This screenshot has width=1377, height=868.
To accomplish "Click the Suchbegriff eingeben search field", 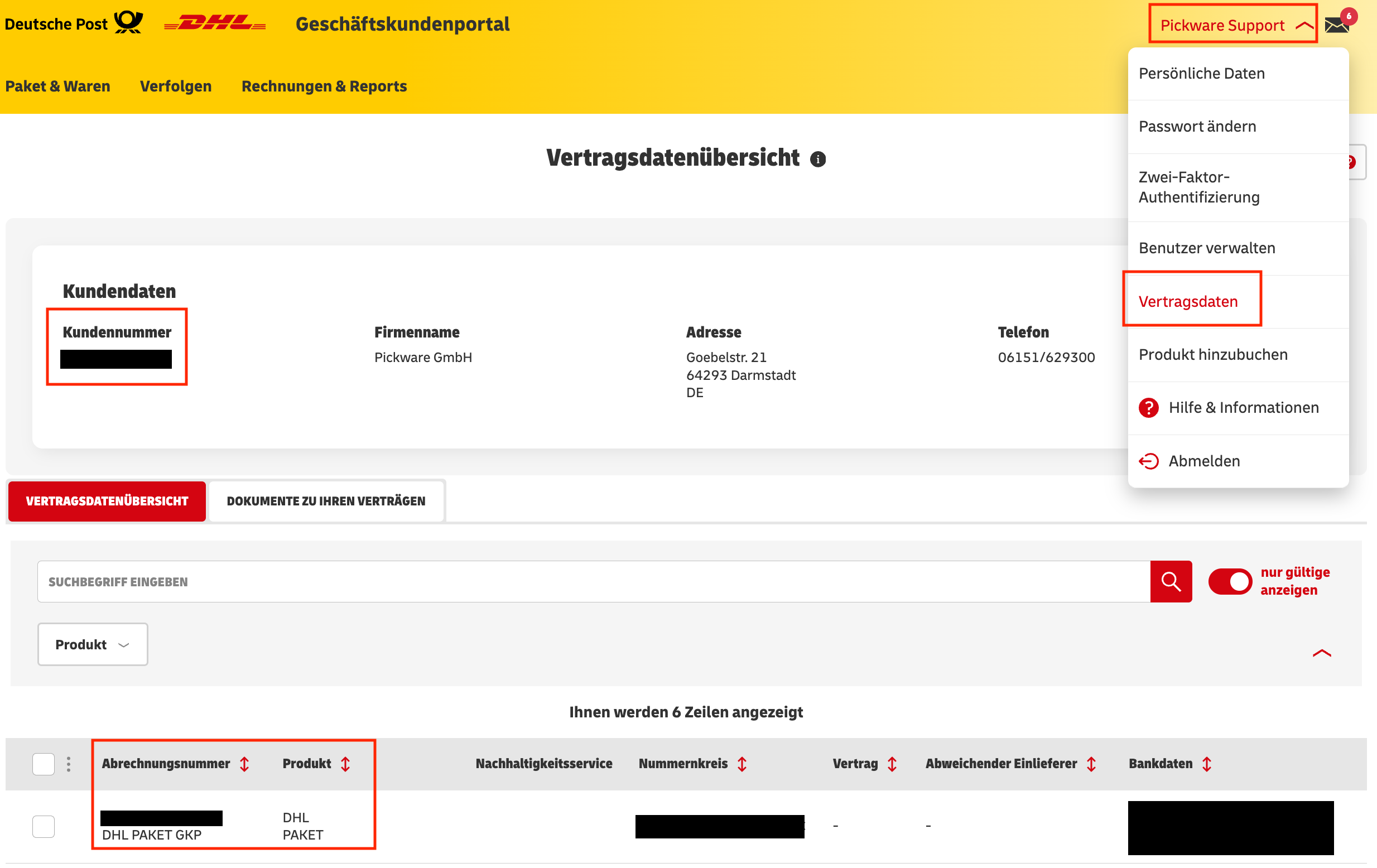I will coord(343,581).
